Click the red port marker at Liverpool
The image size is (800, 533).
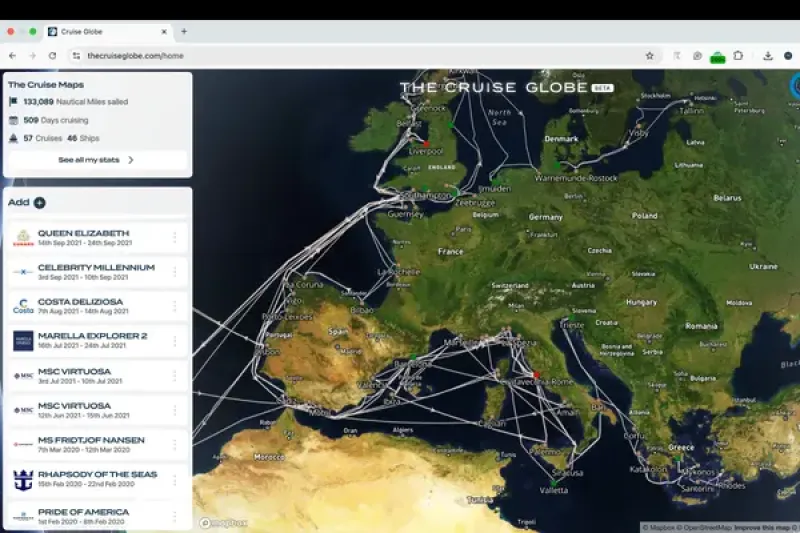click(426, 144)
